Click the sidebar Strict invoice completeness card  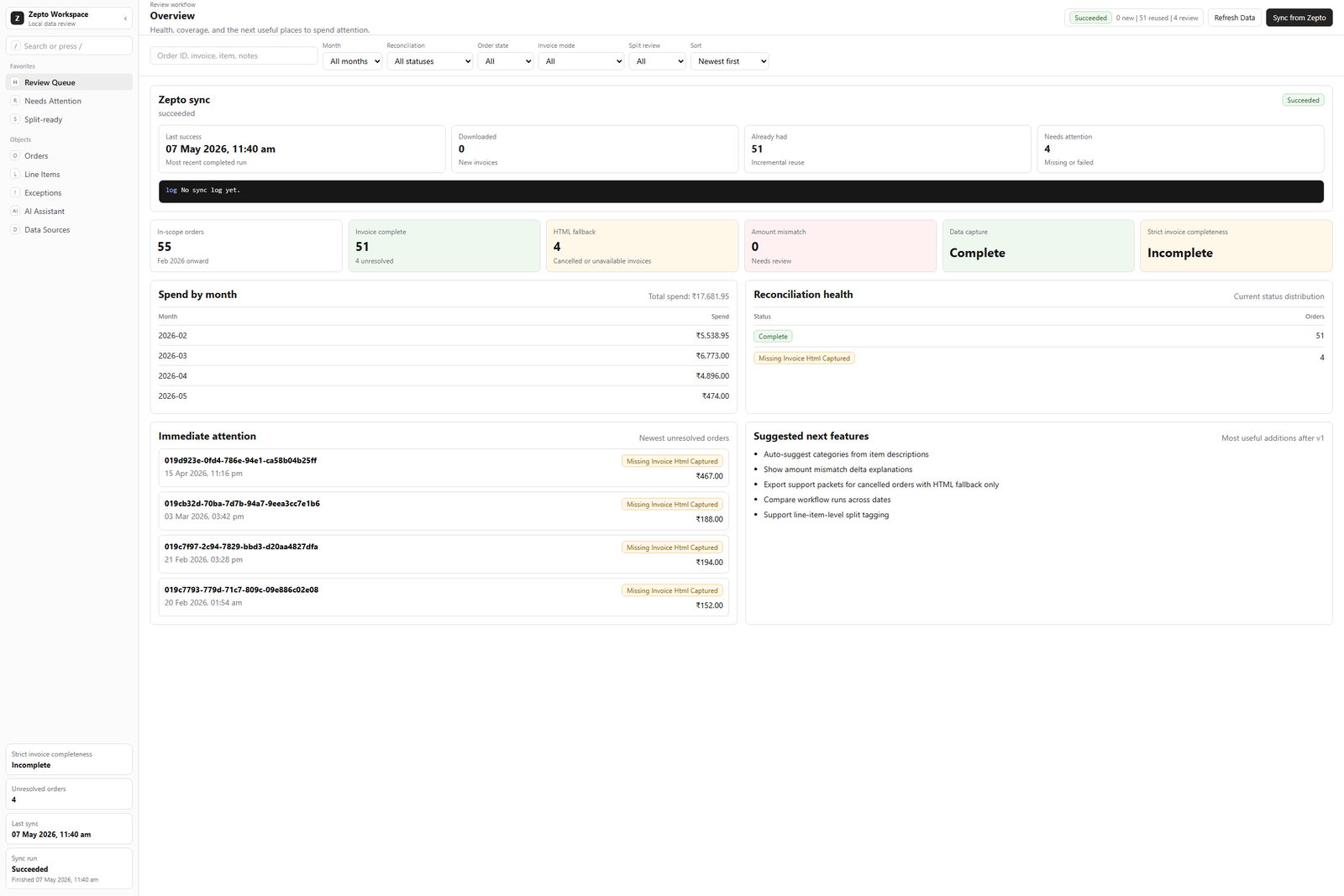[x=69, y=759]
